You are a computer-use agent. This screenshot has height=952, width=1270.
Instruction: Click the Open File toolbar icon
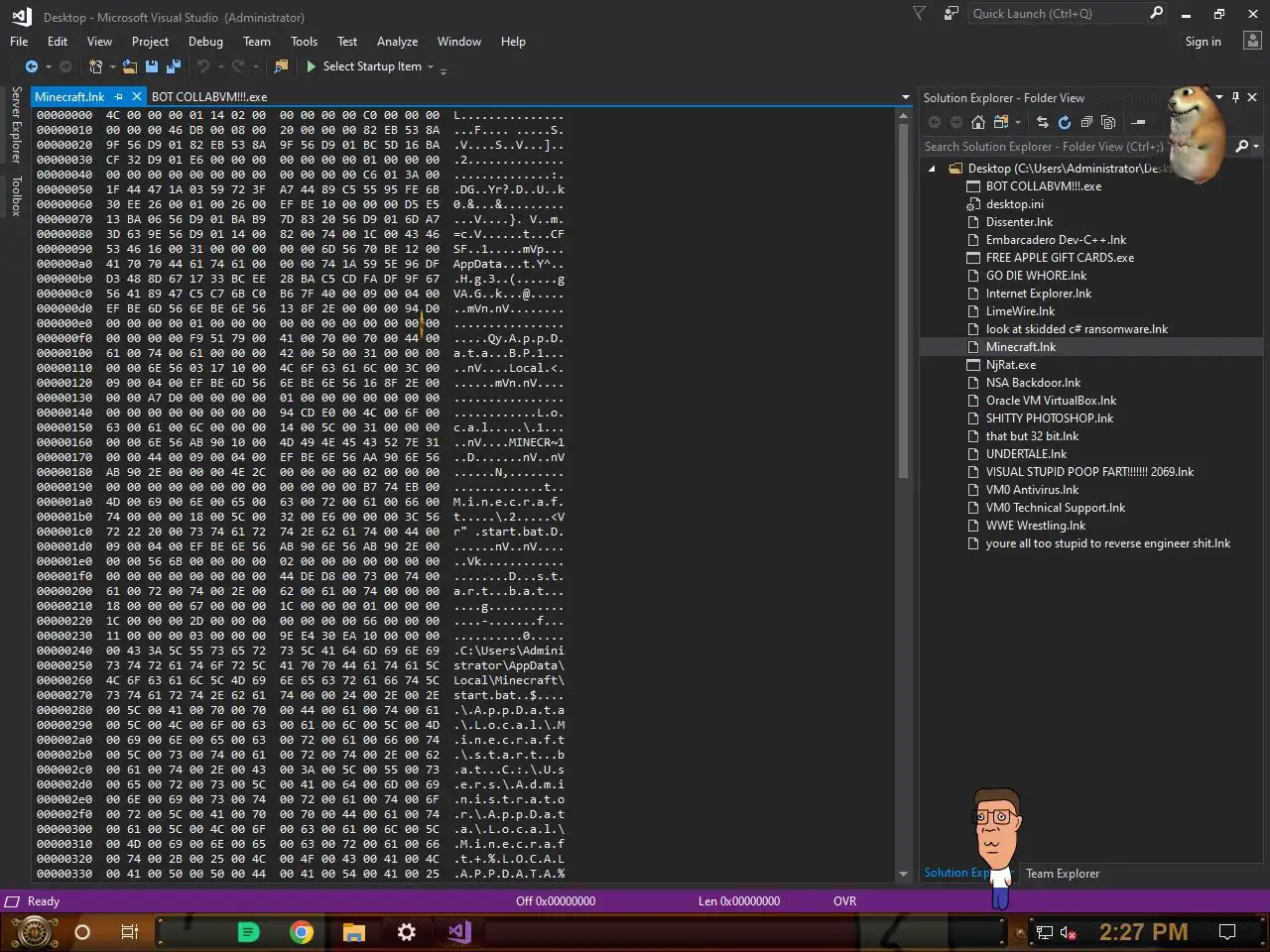(130, 66)
